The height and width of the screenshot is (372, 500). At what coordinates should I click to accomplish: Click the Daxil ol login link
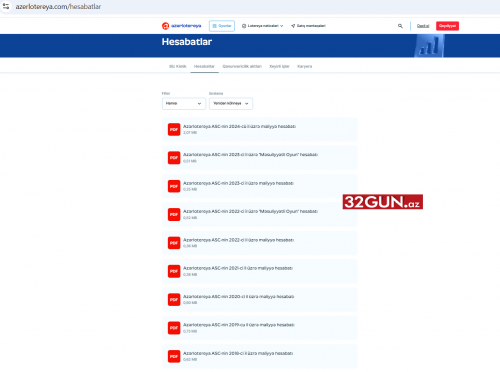click(423, 26)
